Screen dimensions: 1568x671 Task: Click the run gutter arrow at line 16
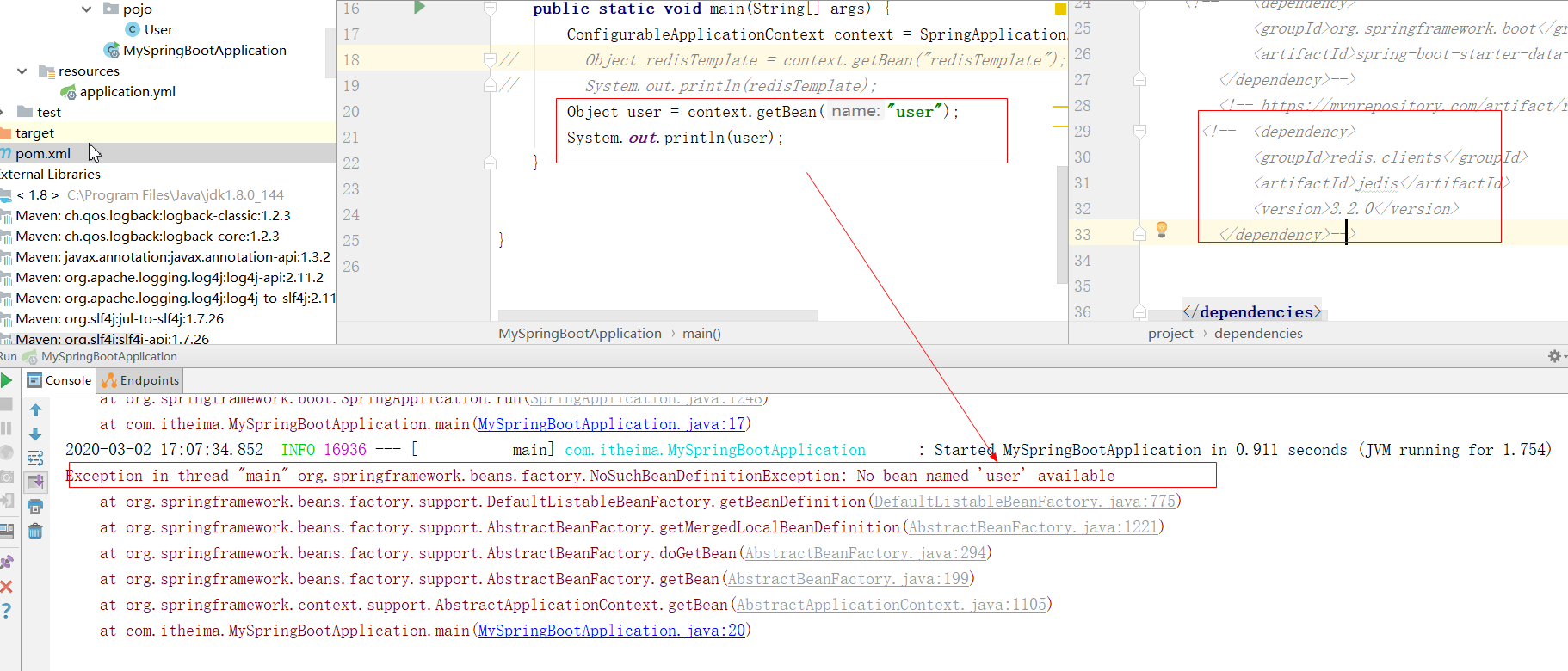419,8
